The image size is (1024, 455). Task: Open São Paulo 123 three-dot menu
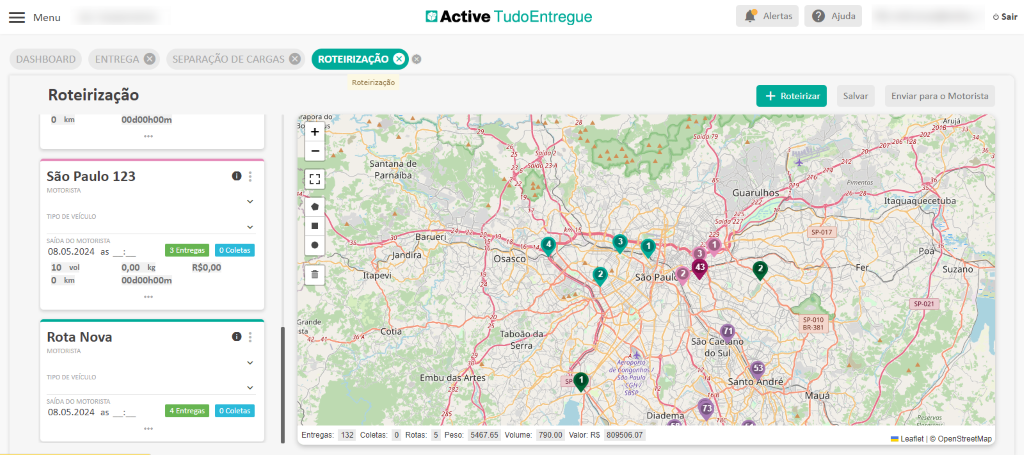(250, 176)
